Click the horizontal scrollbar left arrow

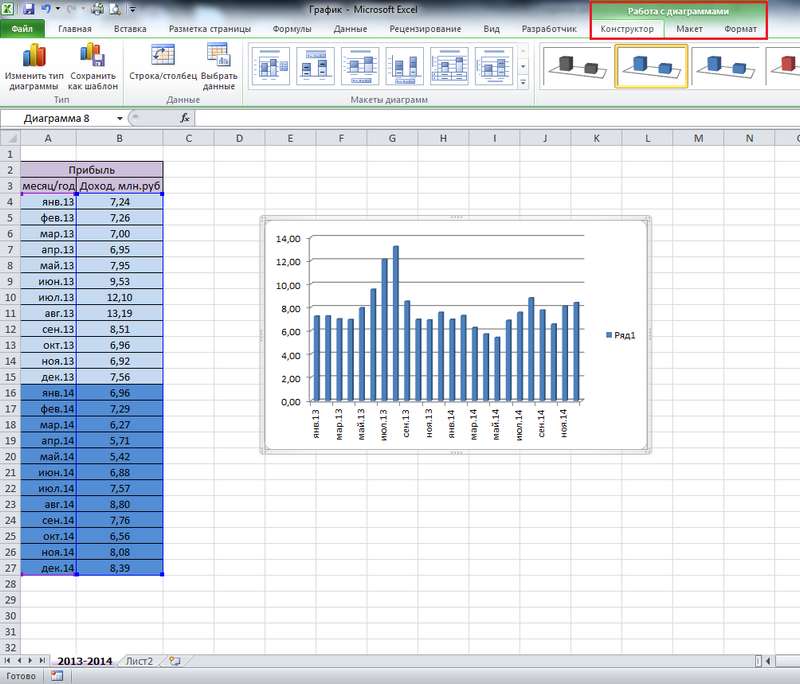click(x=768, y=661)
